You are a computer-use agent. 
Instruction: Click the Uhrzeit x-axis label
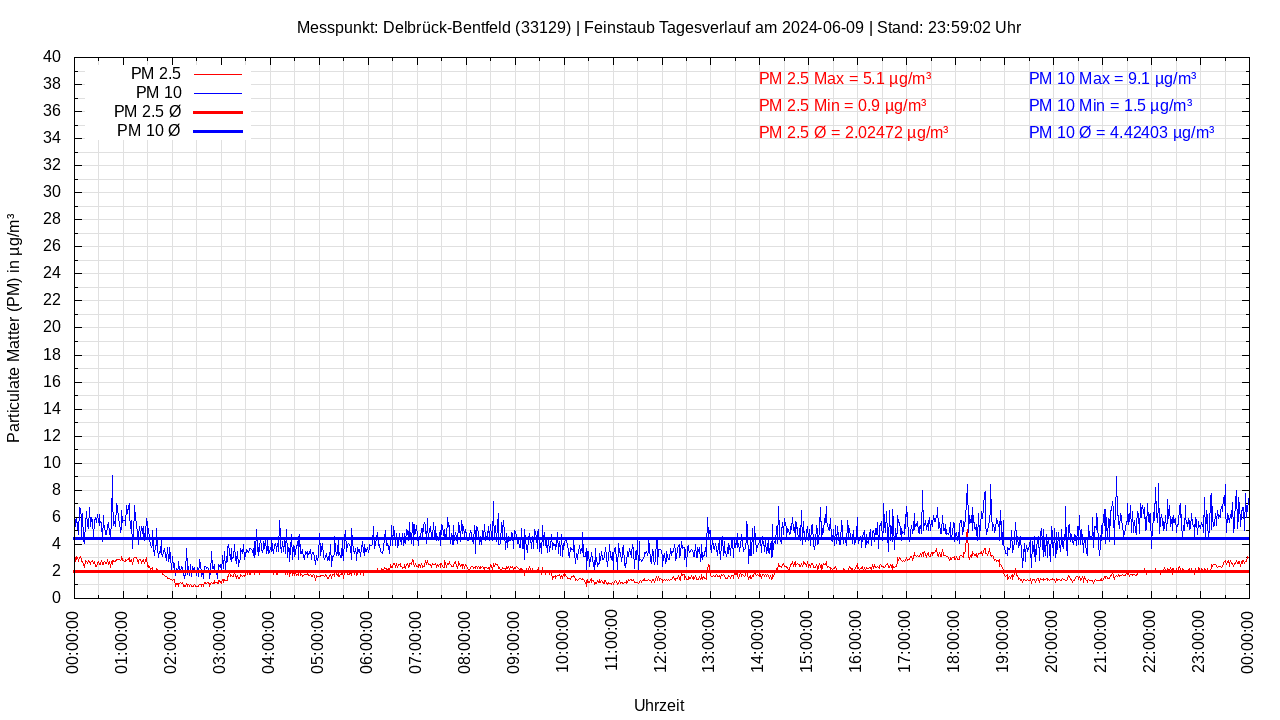[x=659, y=705]
